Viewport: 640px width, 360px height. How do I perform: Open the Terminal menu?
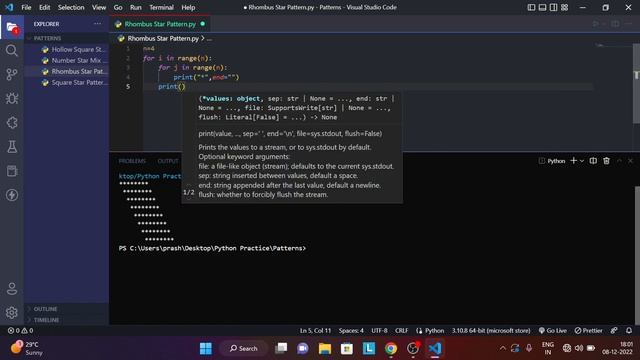[161, 7]
